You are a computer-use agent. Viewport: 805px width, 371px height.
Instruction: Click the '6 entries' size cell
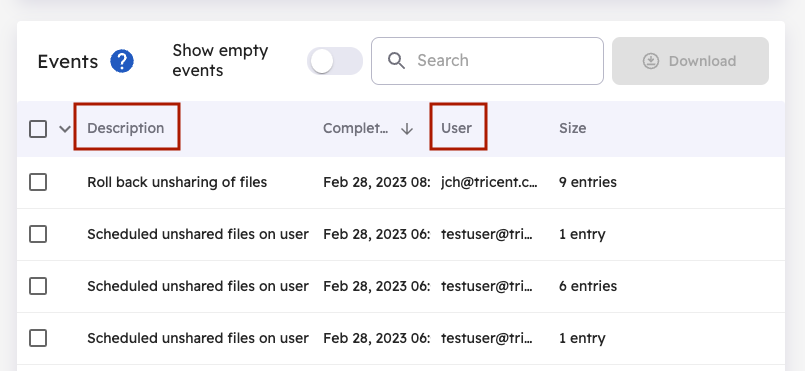[x=588, y=286]
